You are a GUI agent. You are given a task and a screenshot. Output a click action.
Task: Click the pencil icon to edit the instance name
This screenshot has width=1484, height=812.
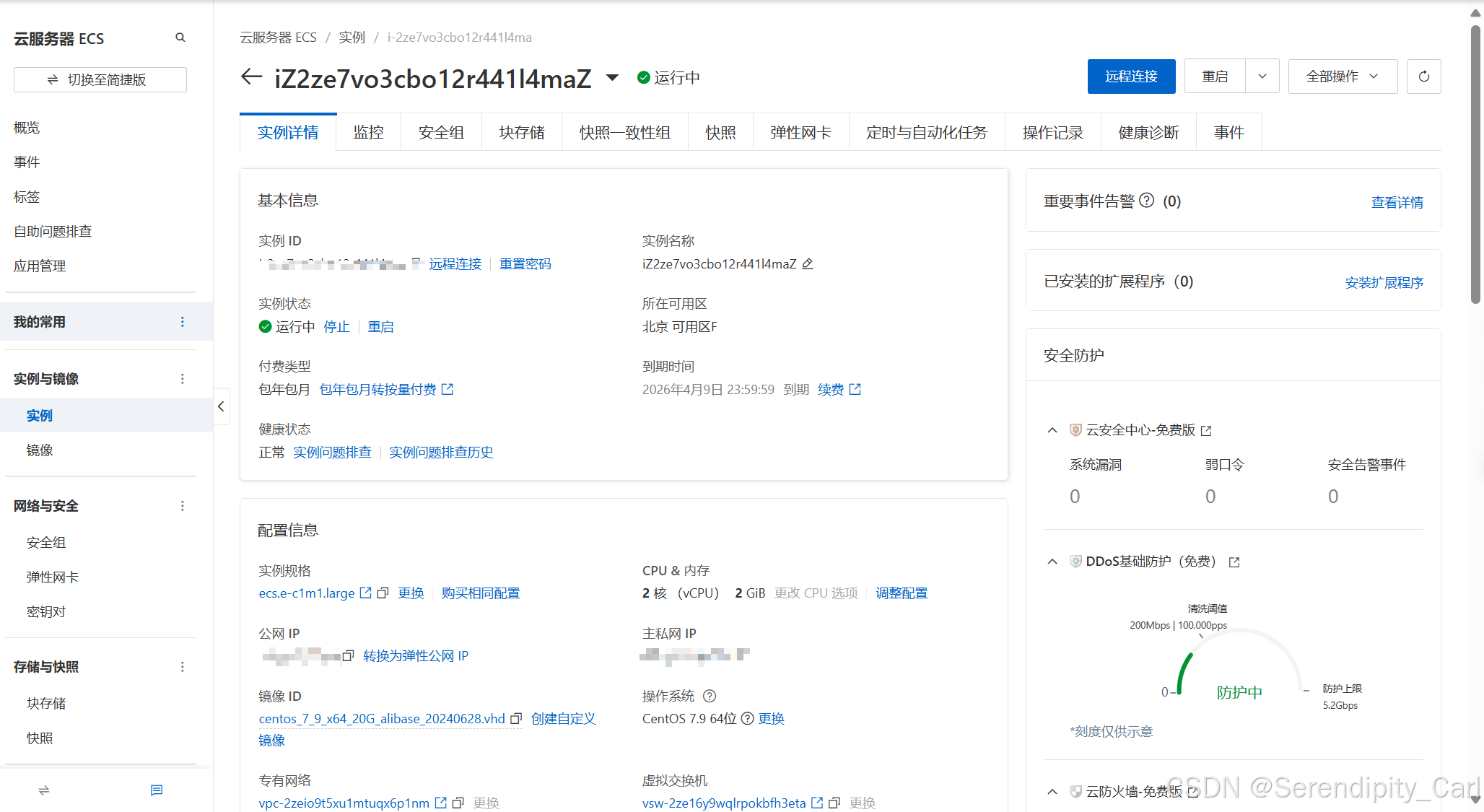point(808,264)
